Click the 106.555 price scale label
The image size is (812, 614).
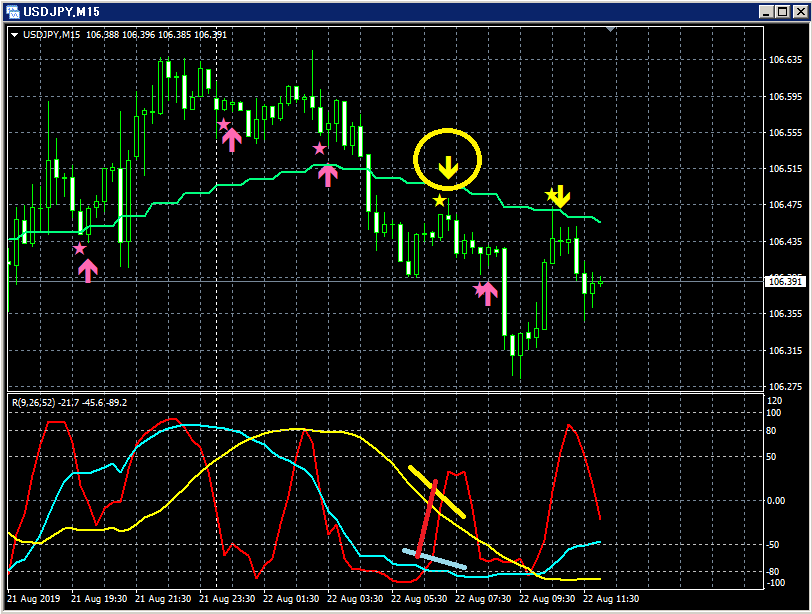[x=785, y=133]
